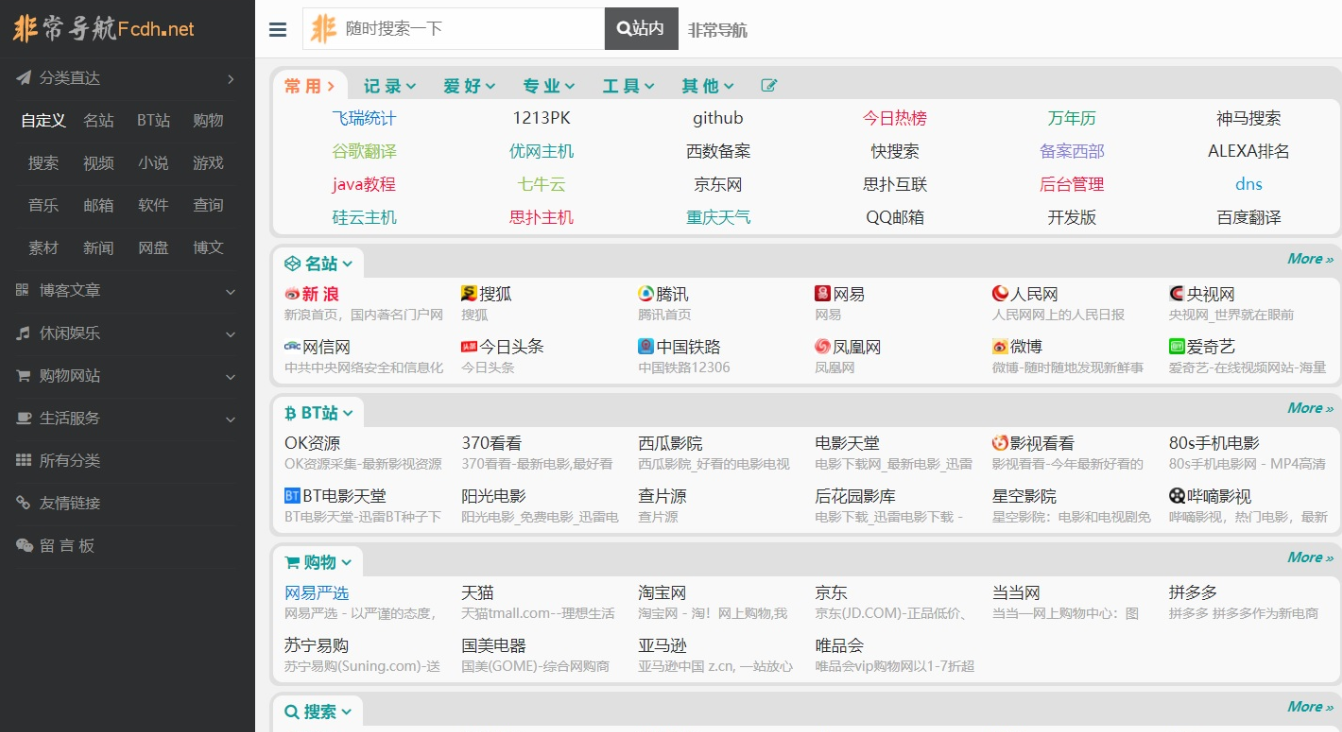Image resolution: width=1342 pixels, height=732 pixels.
Task: Open the 购物 section dropdown
Action: 319,562
